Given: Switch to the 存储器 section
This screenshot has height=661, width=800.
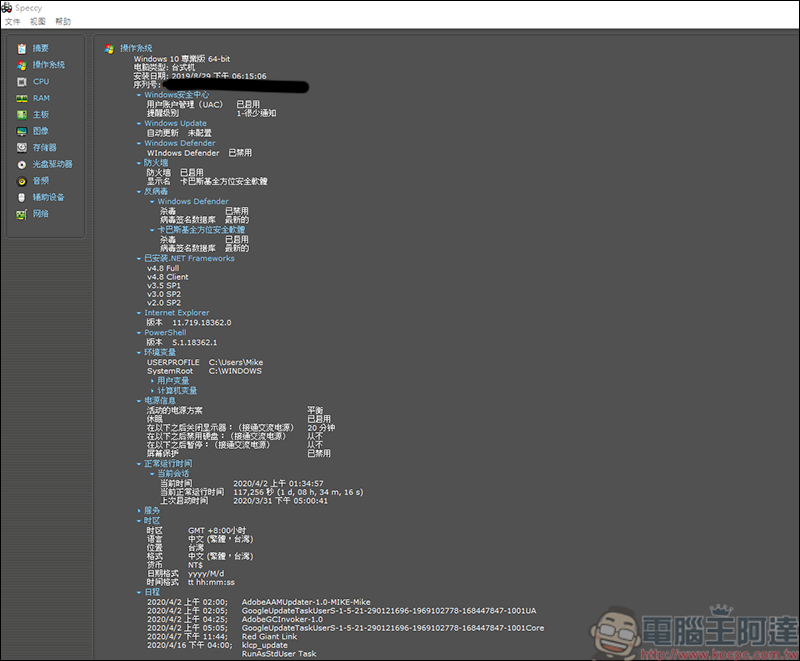Looking at the screenshot, I should point(45,148).
